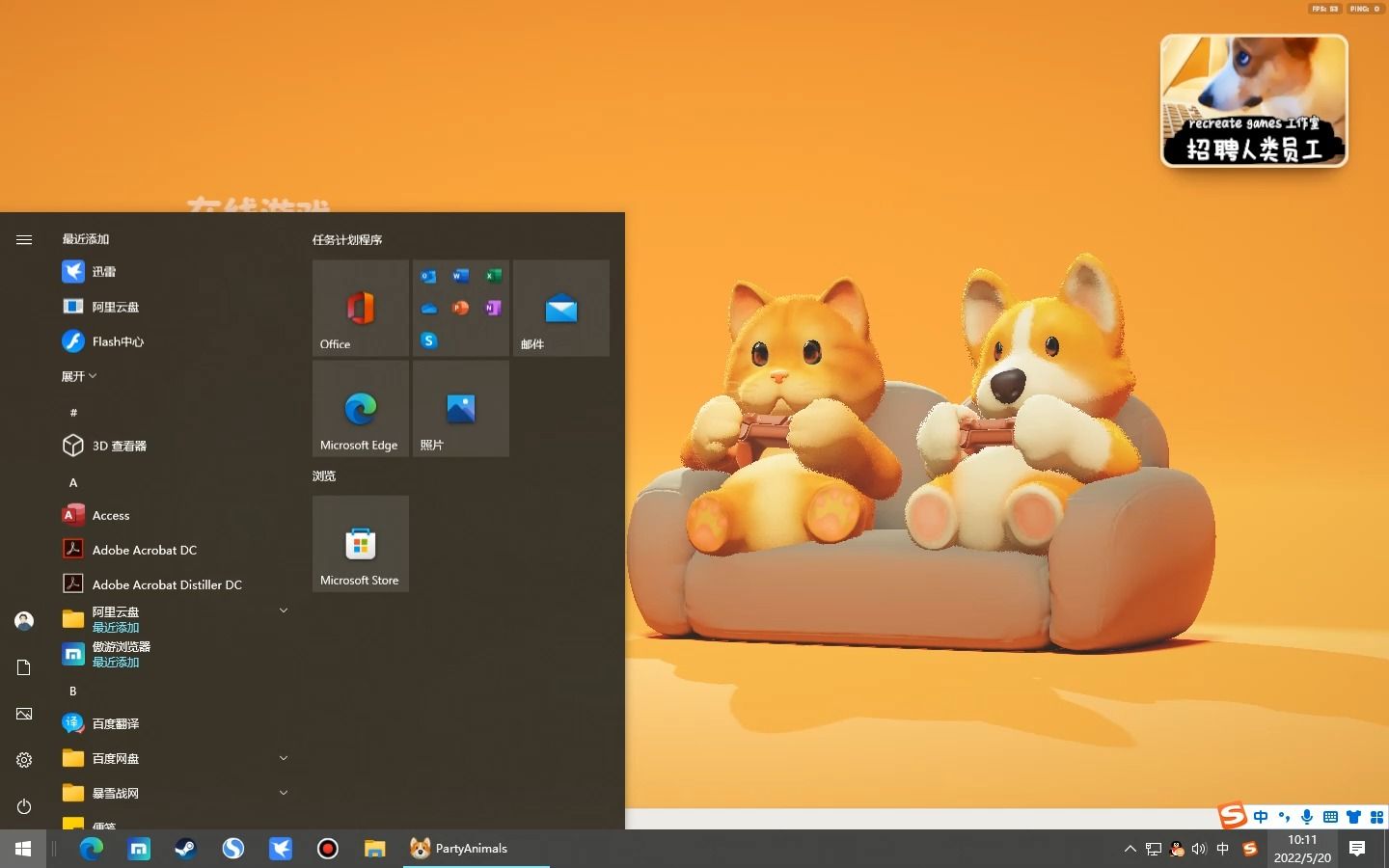1389x868 pixels.
Task: Open the screen recorder on the taskbar
Action: pyautogui.click(x=328, y=849)
